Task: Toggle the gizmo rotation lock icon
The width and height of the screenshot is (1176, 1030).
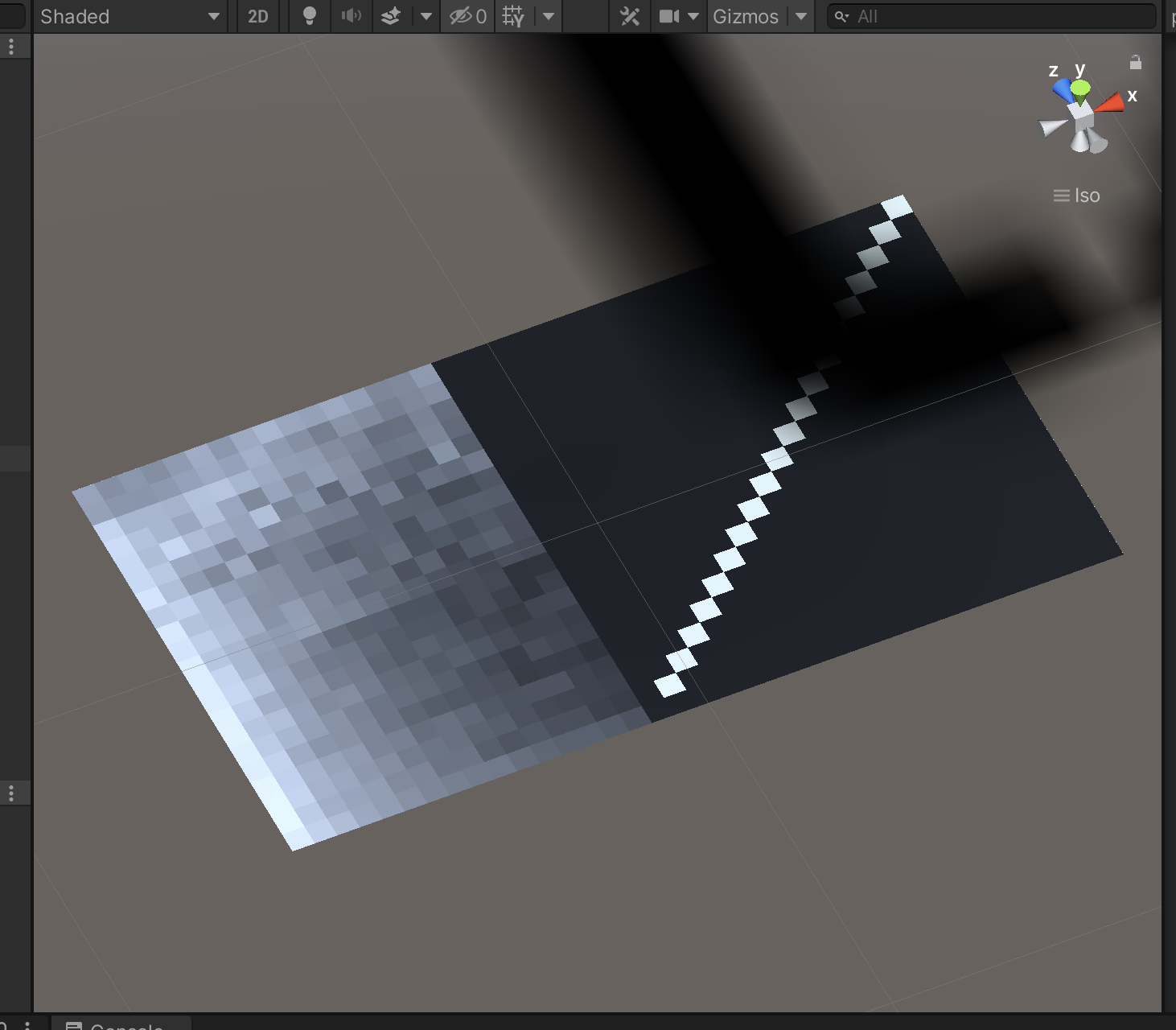Action: [1136, 62]
